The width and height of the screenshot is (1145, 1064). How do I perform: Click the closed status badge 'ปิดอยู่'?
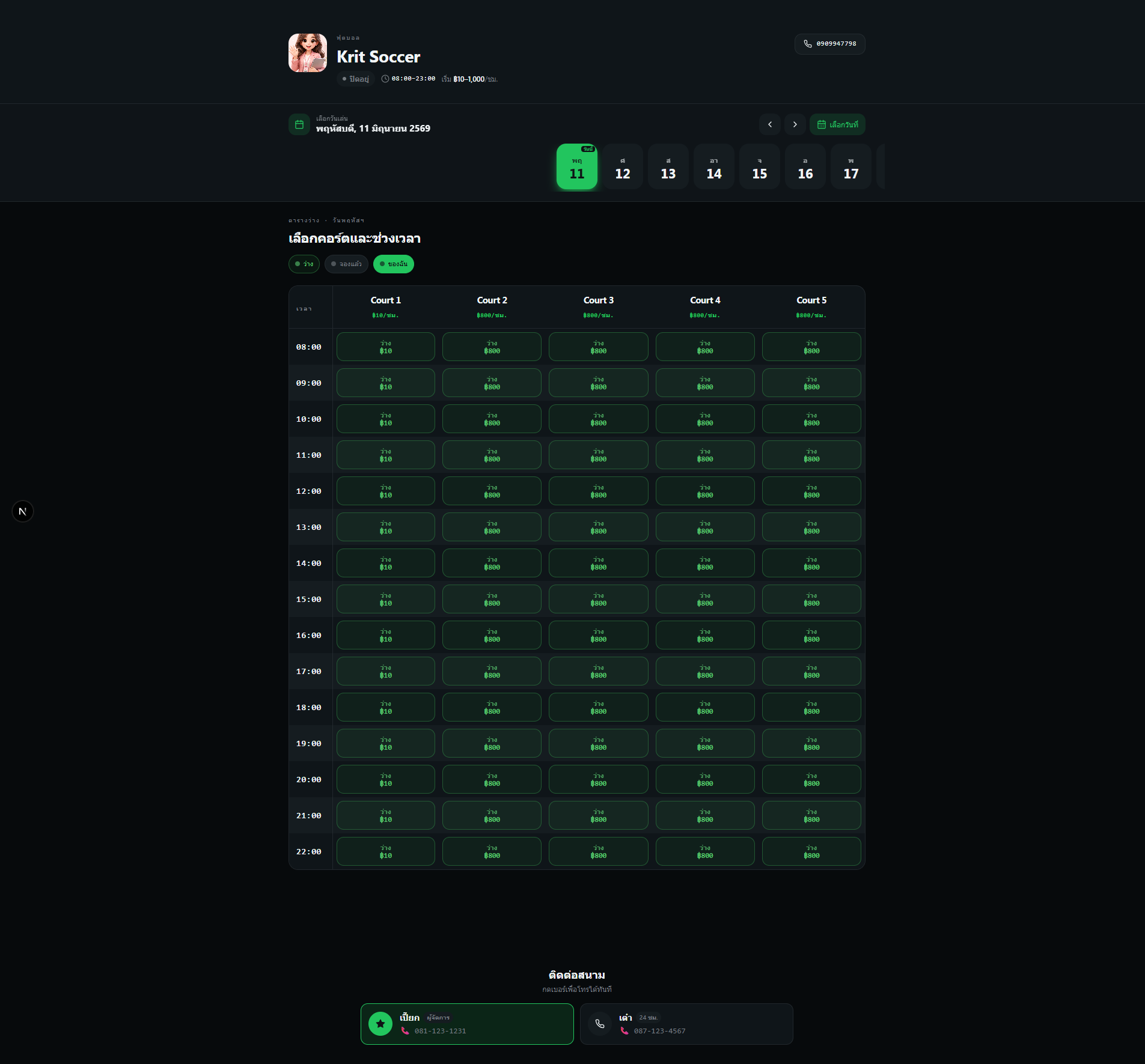tap(356, 79)
